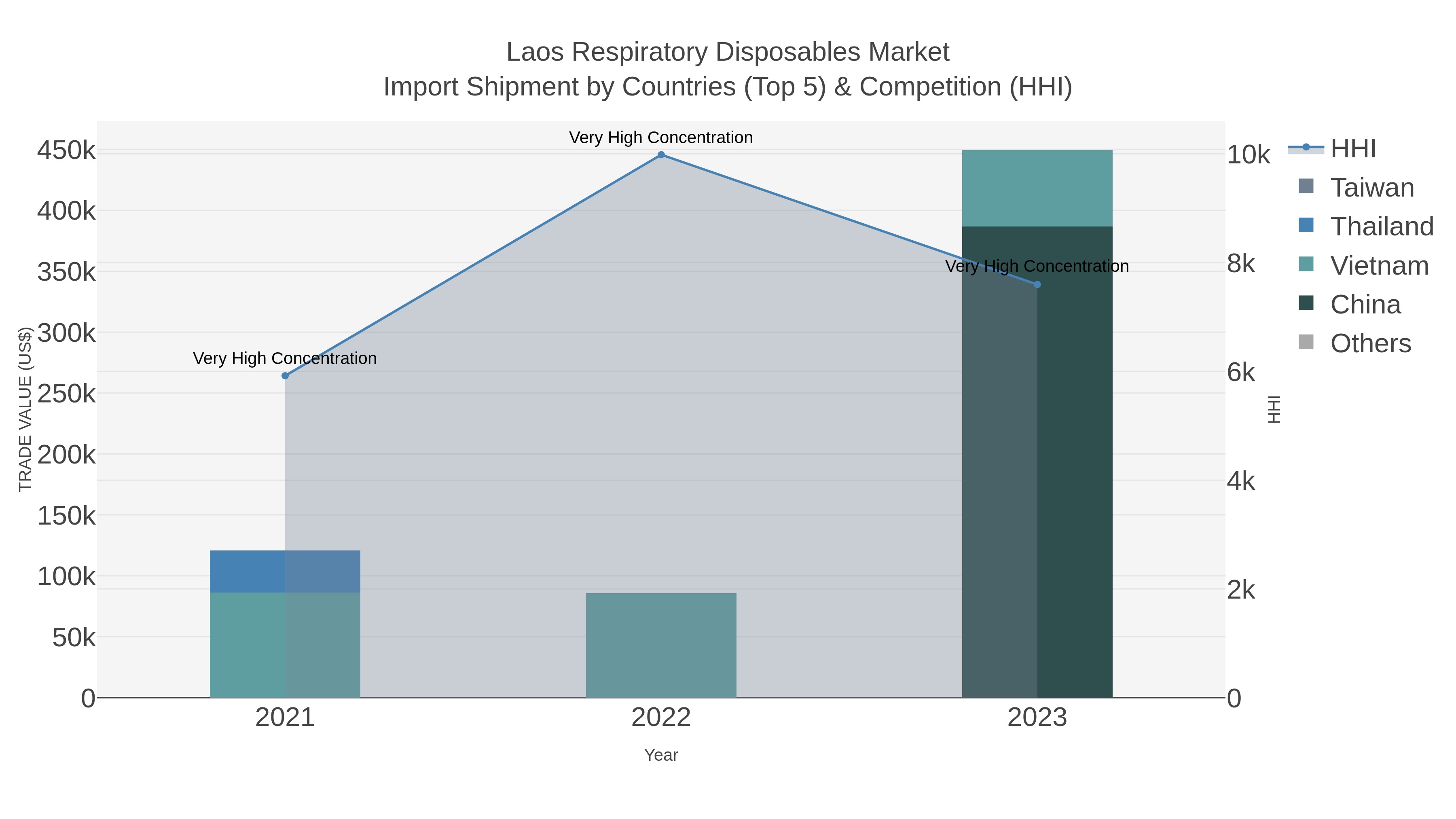Click the 2022 x-axis label

click(x=661, y=718)
